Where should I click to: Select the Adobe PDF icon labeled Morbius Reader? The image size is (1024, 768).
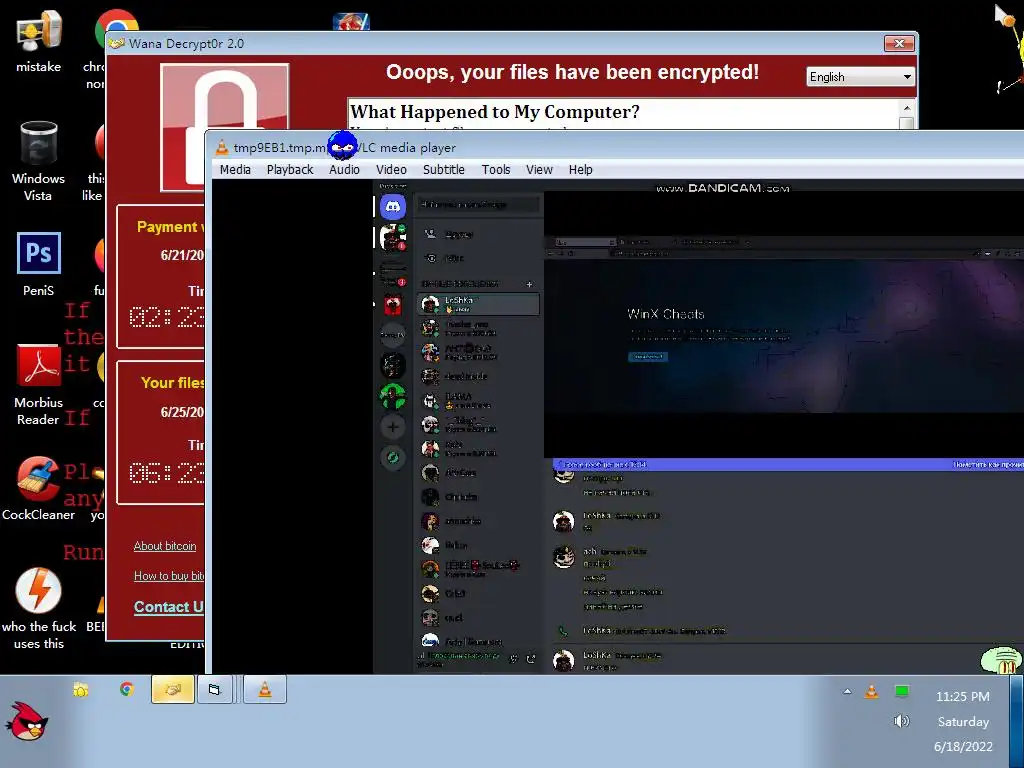coord(39,385)
